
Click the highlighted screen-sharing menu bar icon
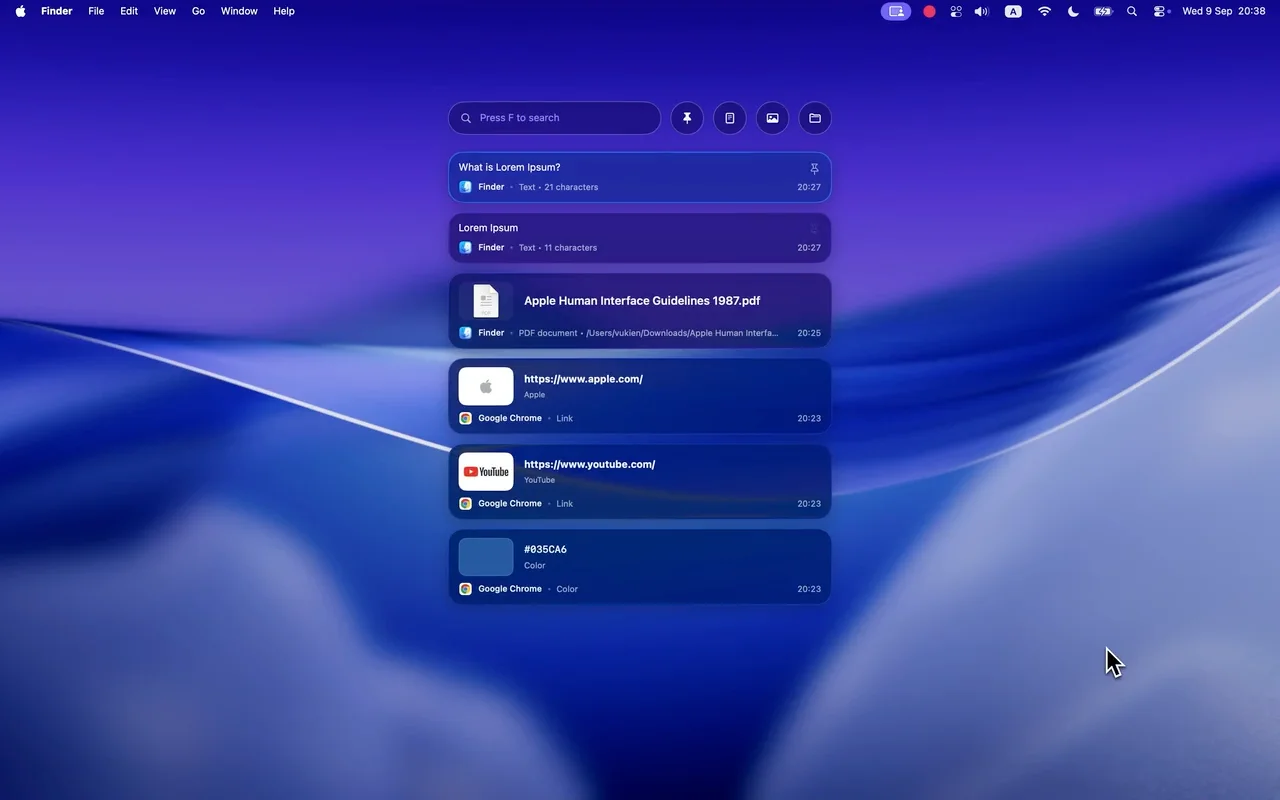tap(896, 11)
